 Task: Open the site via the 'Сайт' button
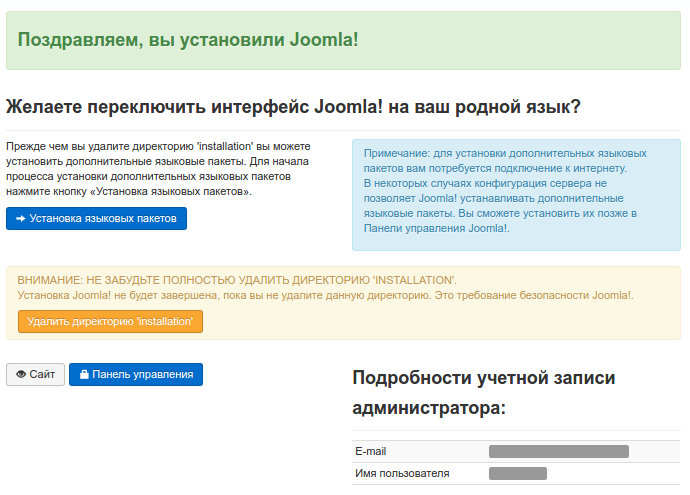[35, 374]
